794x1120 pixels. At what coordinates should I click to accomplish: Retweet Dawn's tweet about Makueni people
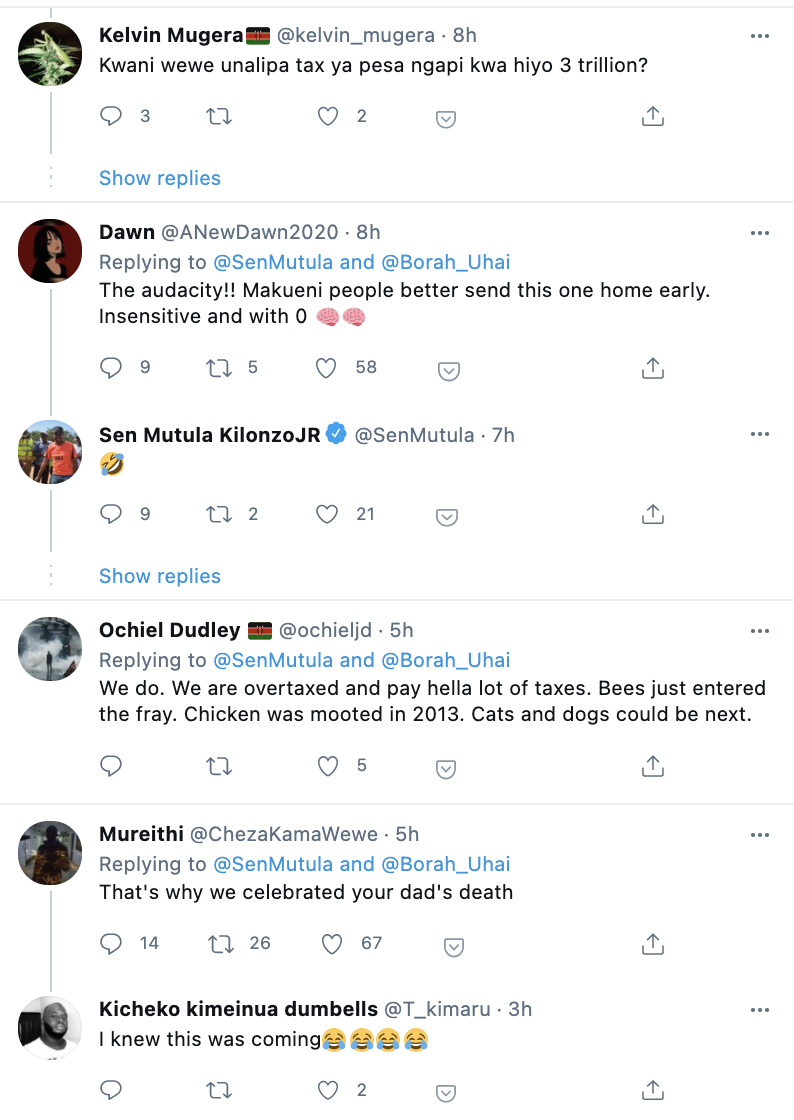[x=218, y=368]
